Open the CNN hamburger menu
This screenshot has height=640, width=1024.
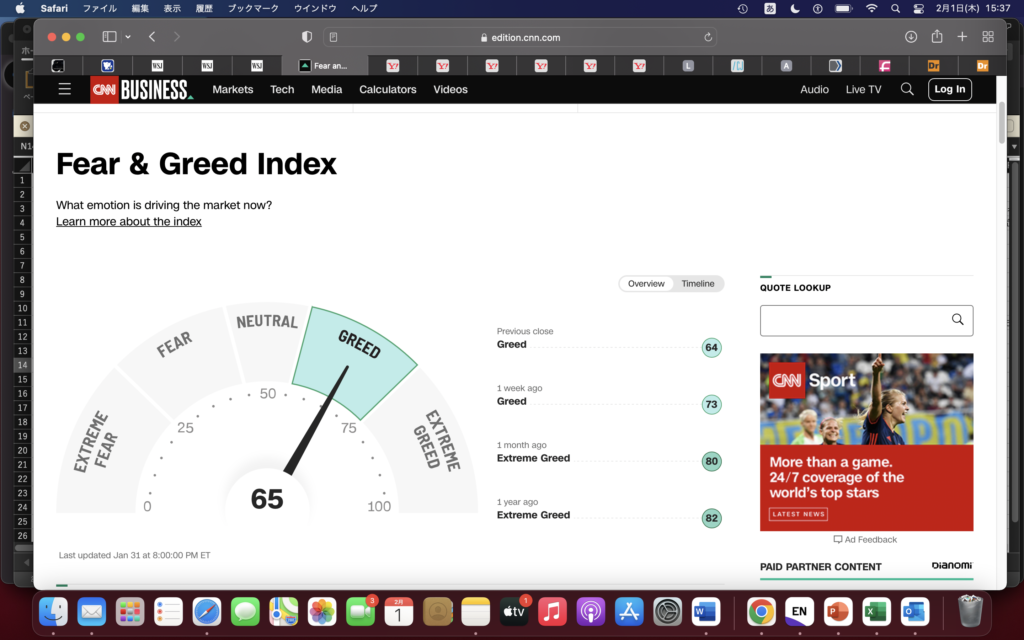(x=65, y=89)
